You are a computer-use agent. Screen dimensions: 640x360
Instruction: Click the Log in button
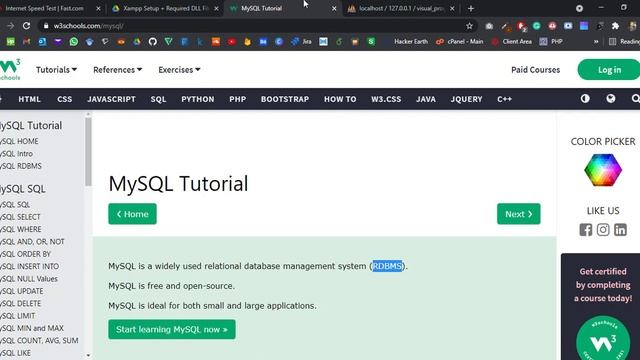[x=609, y=70]
